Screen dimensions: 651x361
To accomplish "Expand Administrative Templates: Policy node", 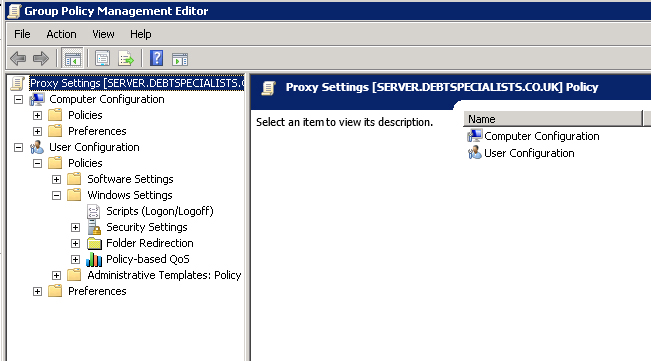I will point(56,276).
